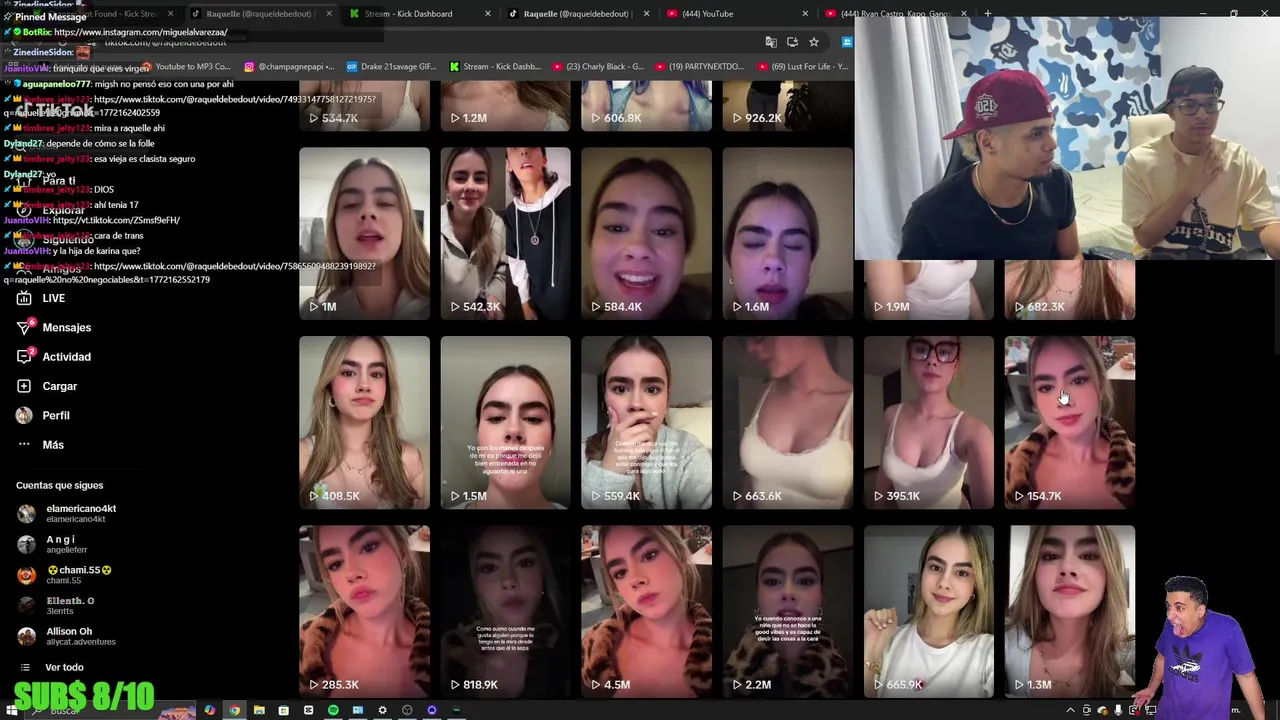Open the @champagnepapi bookmark
Screen dimensions: 1280x720
(288, 67)
